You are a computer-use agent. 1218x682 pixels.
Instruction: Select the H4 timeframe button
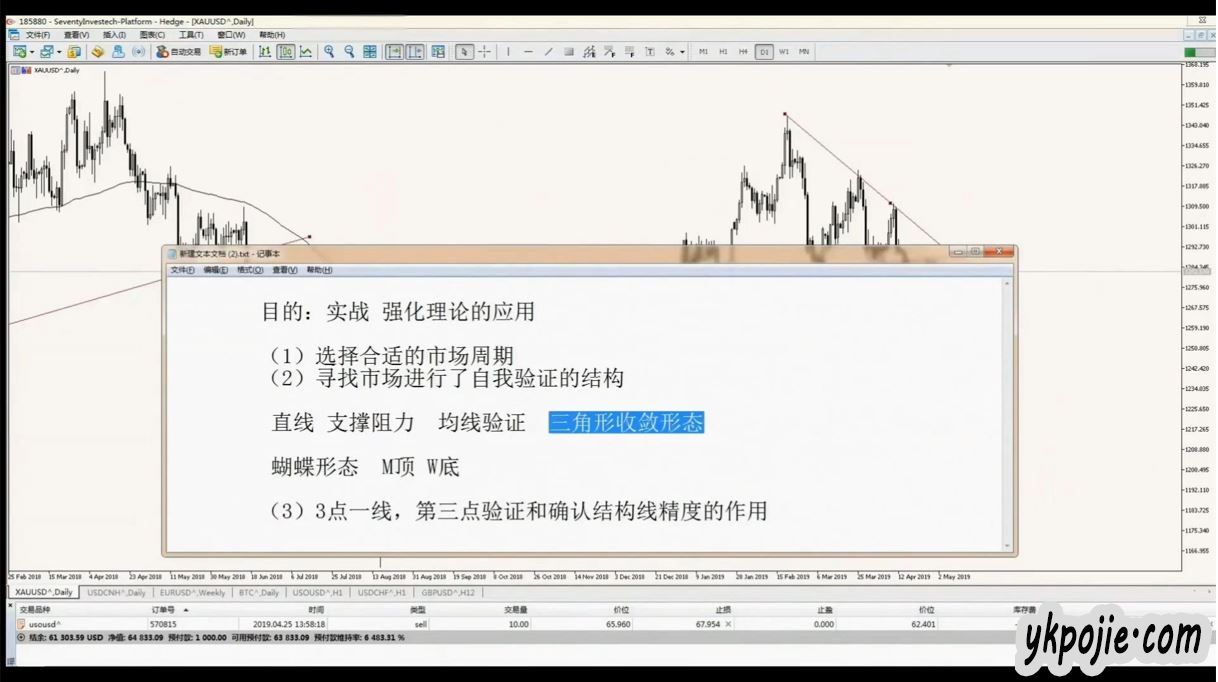743,52
